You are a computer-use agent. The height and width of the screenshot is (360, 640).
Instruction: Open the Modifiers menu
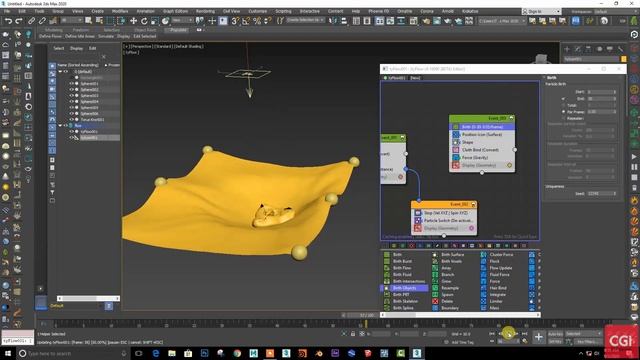coord(120,11)
